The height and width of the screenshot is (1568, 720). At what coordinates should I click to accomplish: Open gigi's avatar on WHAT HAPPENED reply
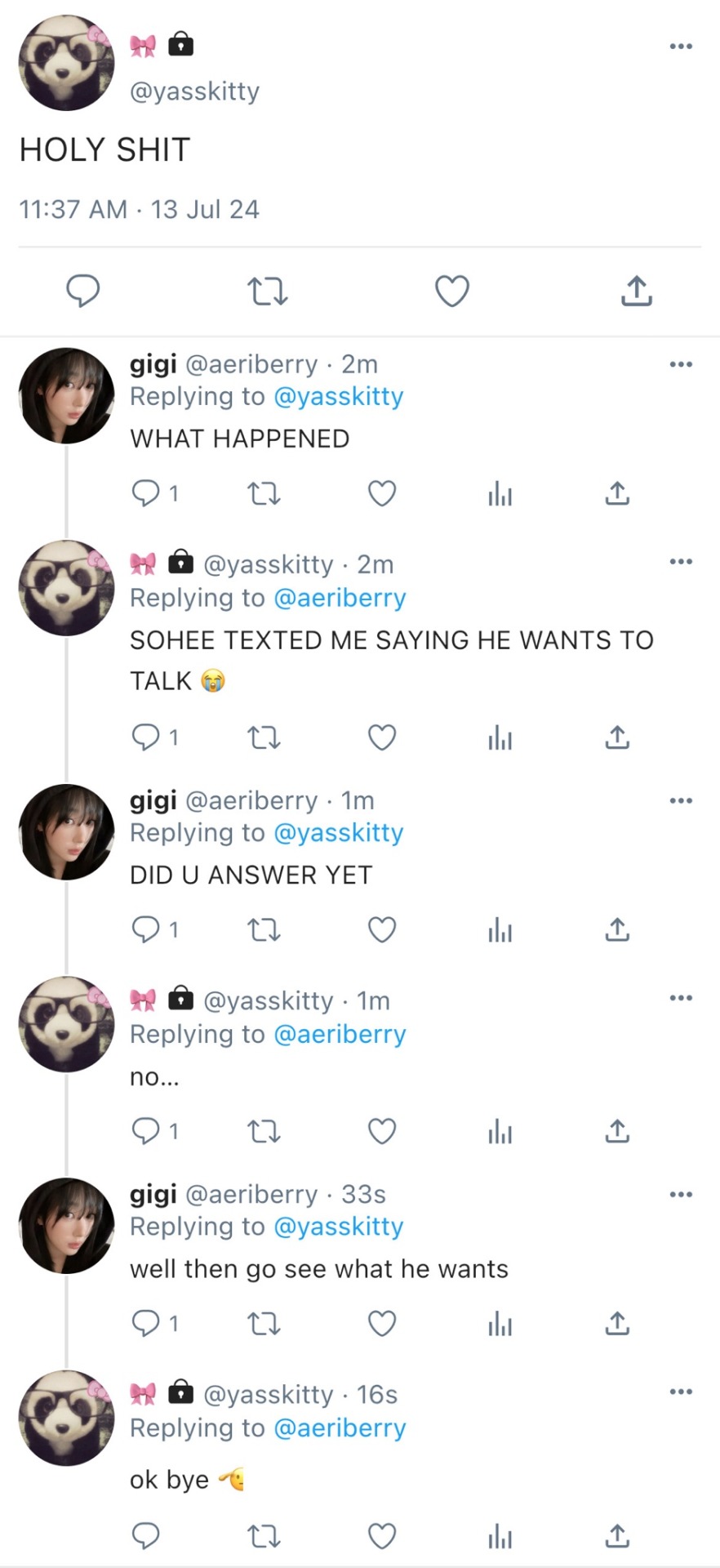point(67,396)
